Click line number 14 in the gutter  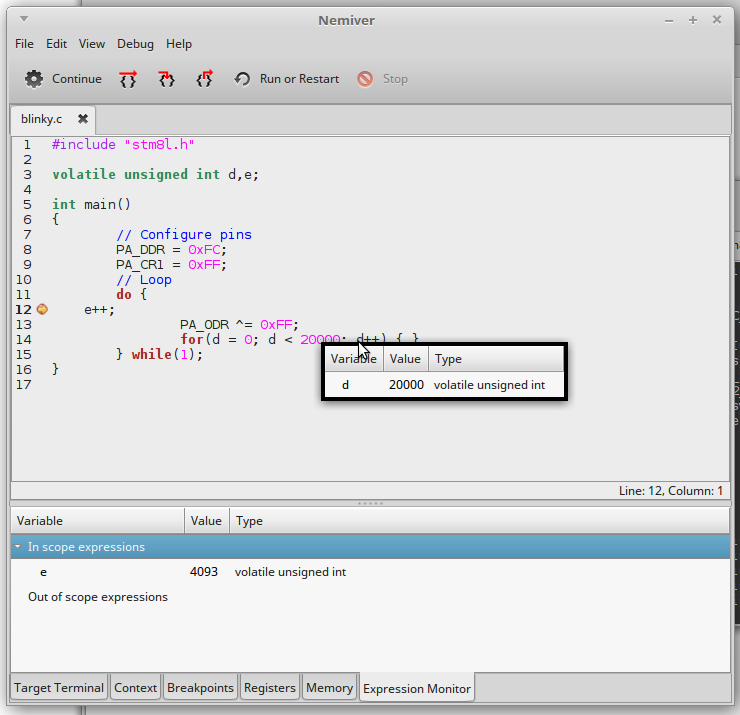pos(24,340)
